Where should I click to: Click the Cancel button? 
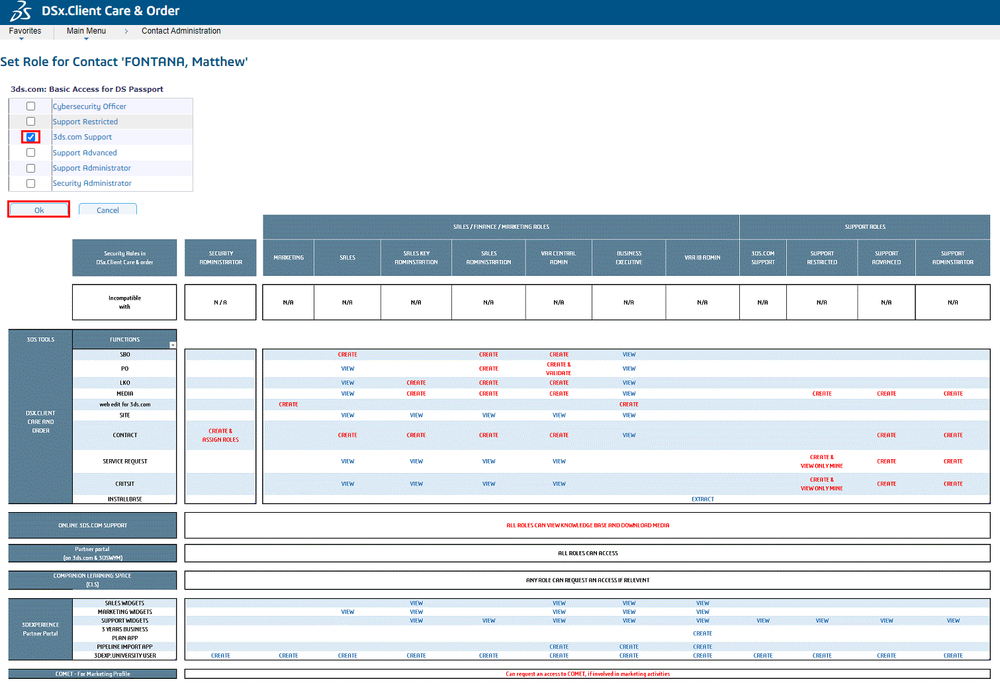[108, 210]
